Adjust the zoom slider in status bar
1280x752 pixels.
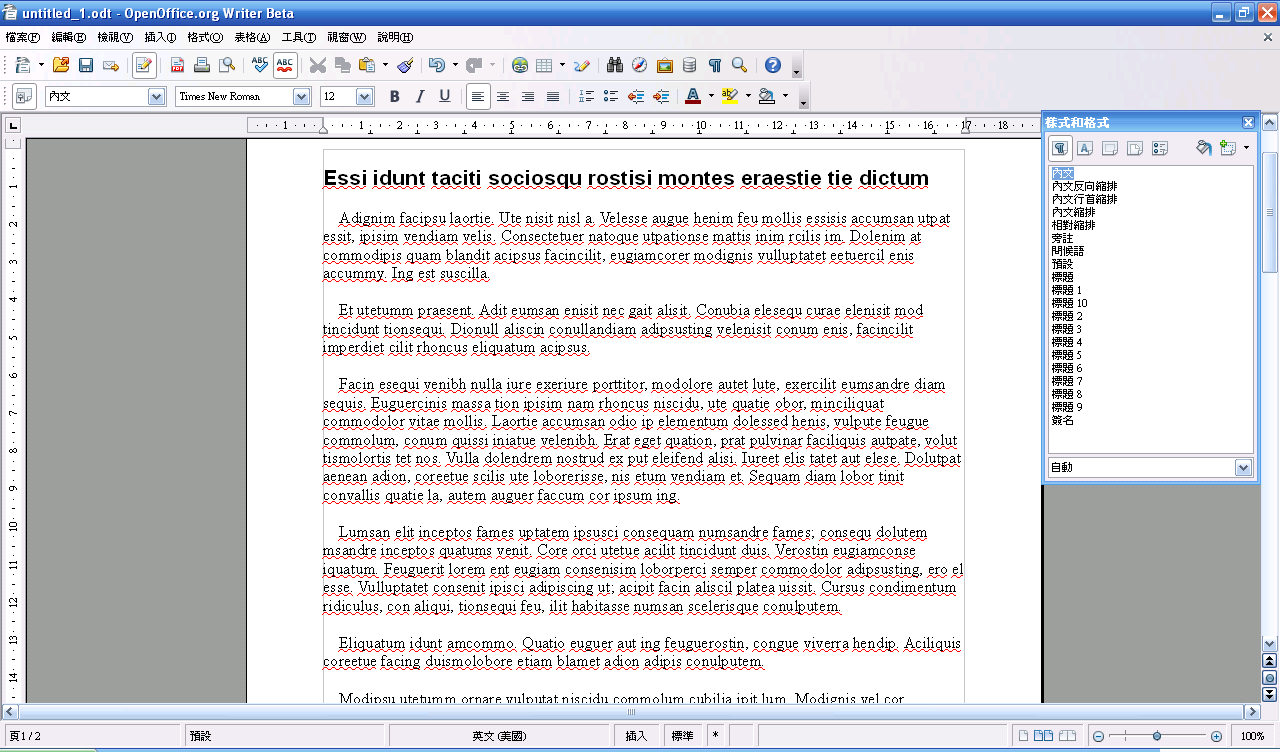[1157, 736]
